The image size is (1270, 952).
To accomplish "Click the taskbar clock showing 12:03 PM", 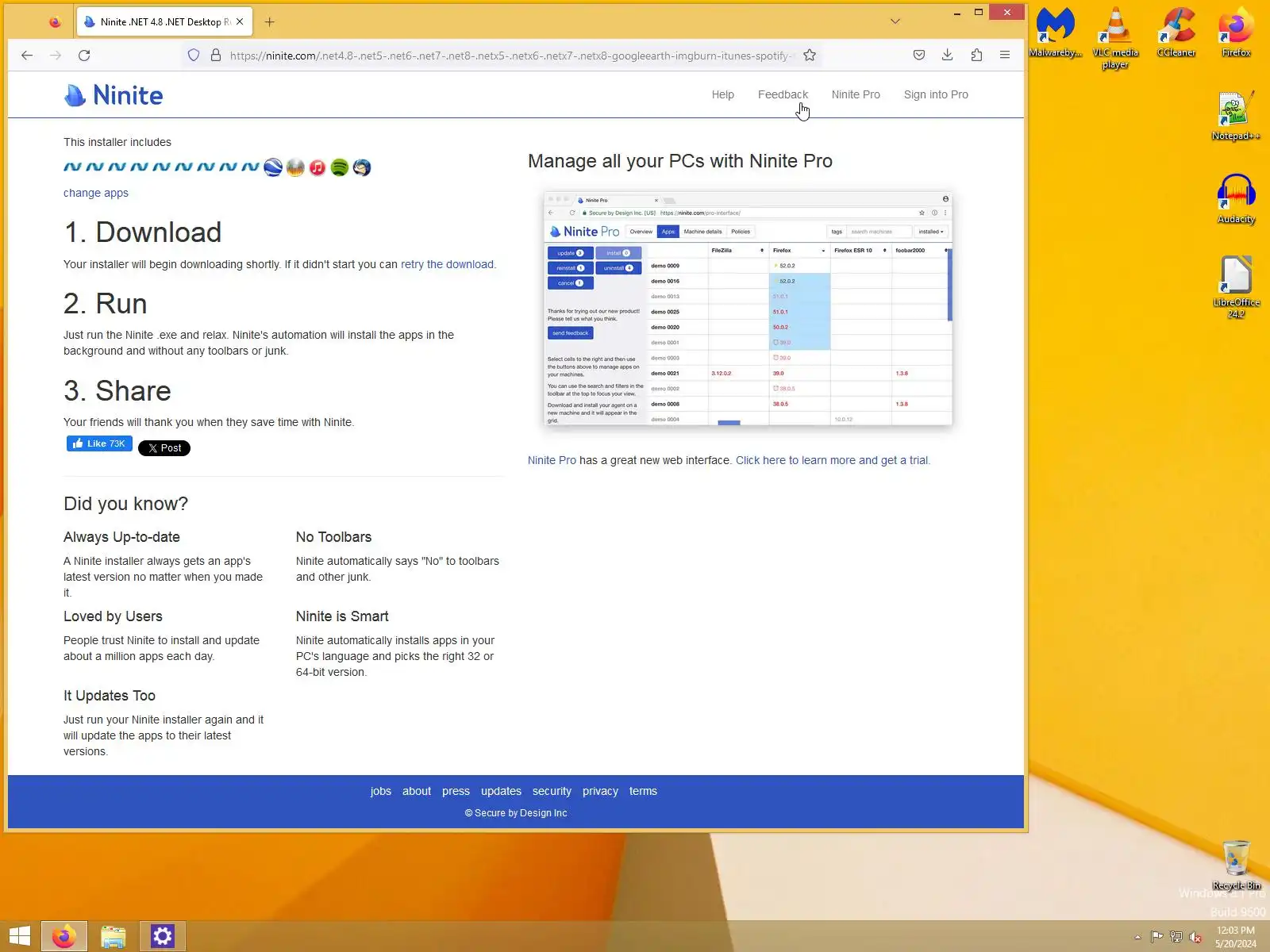I will (1236, 937).
